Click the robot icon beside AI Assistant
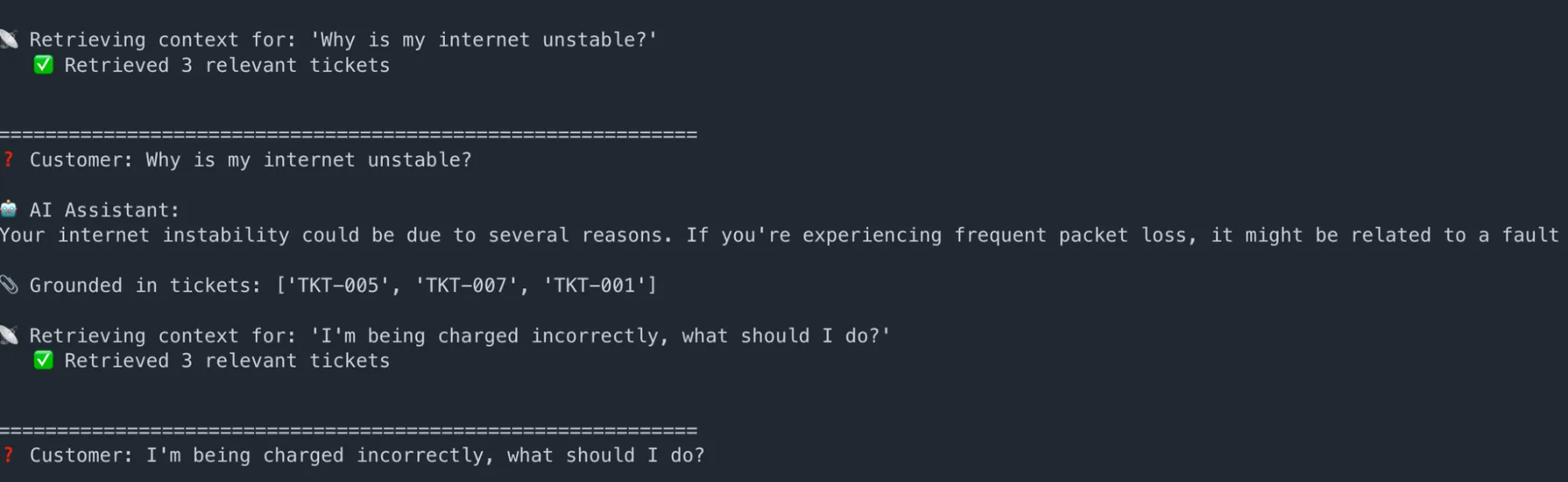Viewport: 1568px width, 482px height. [9, 209]
